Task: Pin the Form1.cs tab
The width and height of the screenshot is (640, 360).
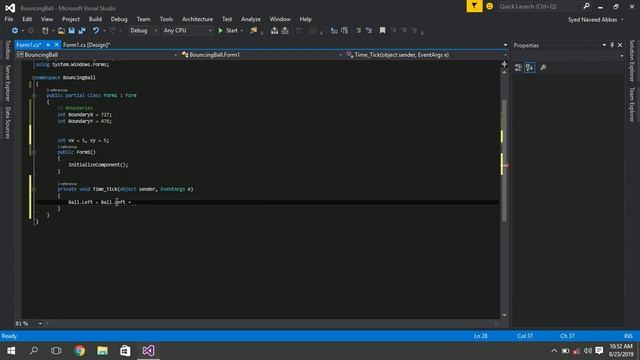Action: click(x=48, y=45)
